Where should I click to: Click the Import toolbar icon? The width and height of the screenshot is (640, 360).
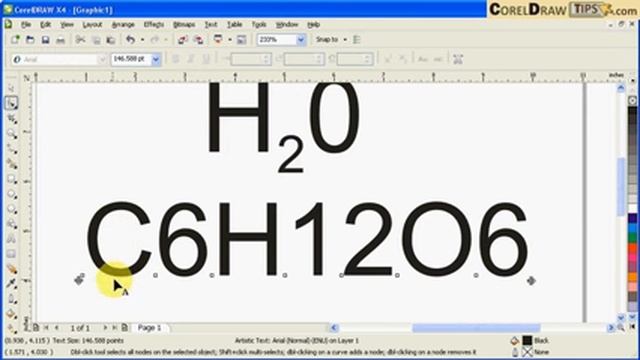pyautogui.click(x=182, y=40)
